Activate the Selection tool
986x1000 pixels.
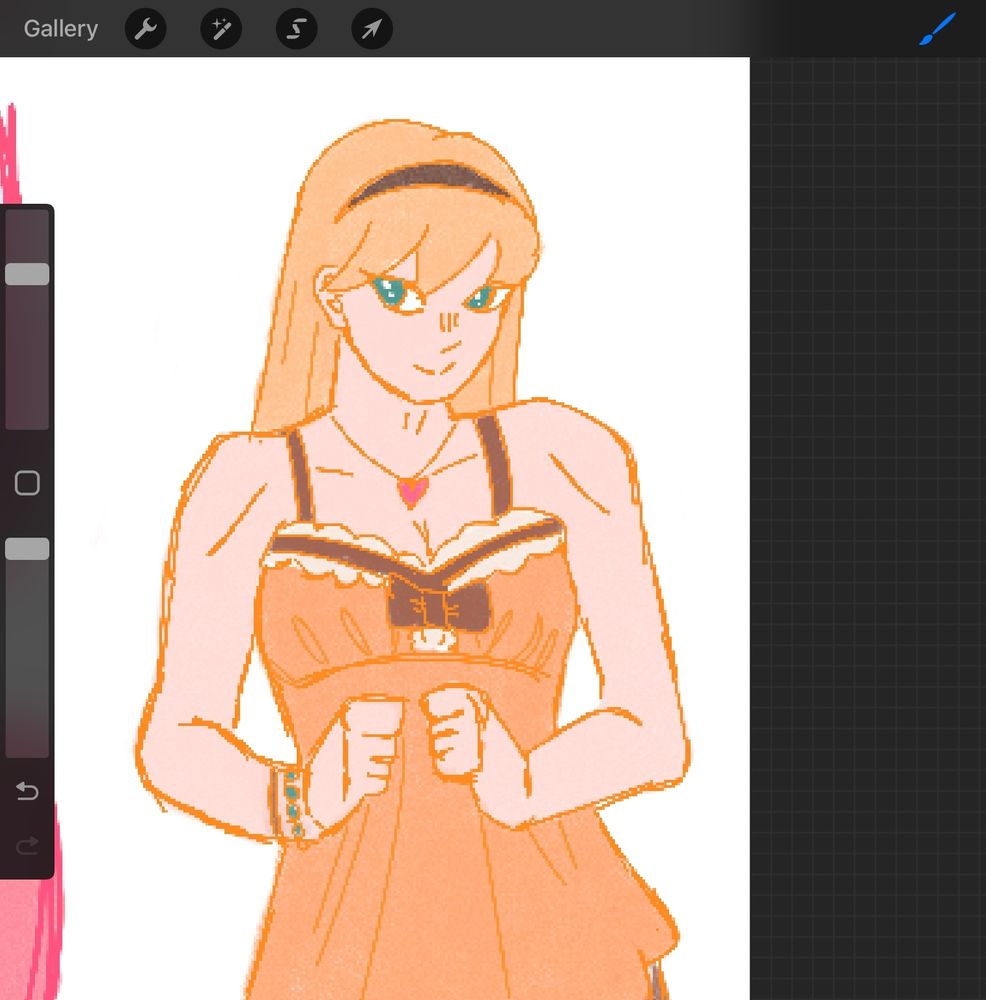(297, 29)
